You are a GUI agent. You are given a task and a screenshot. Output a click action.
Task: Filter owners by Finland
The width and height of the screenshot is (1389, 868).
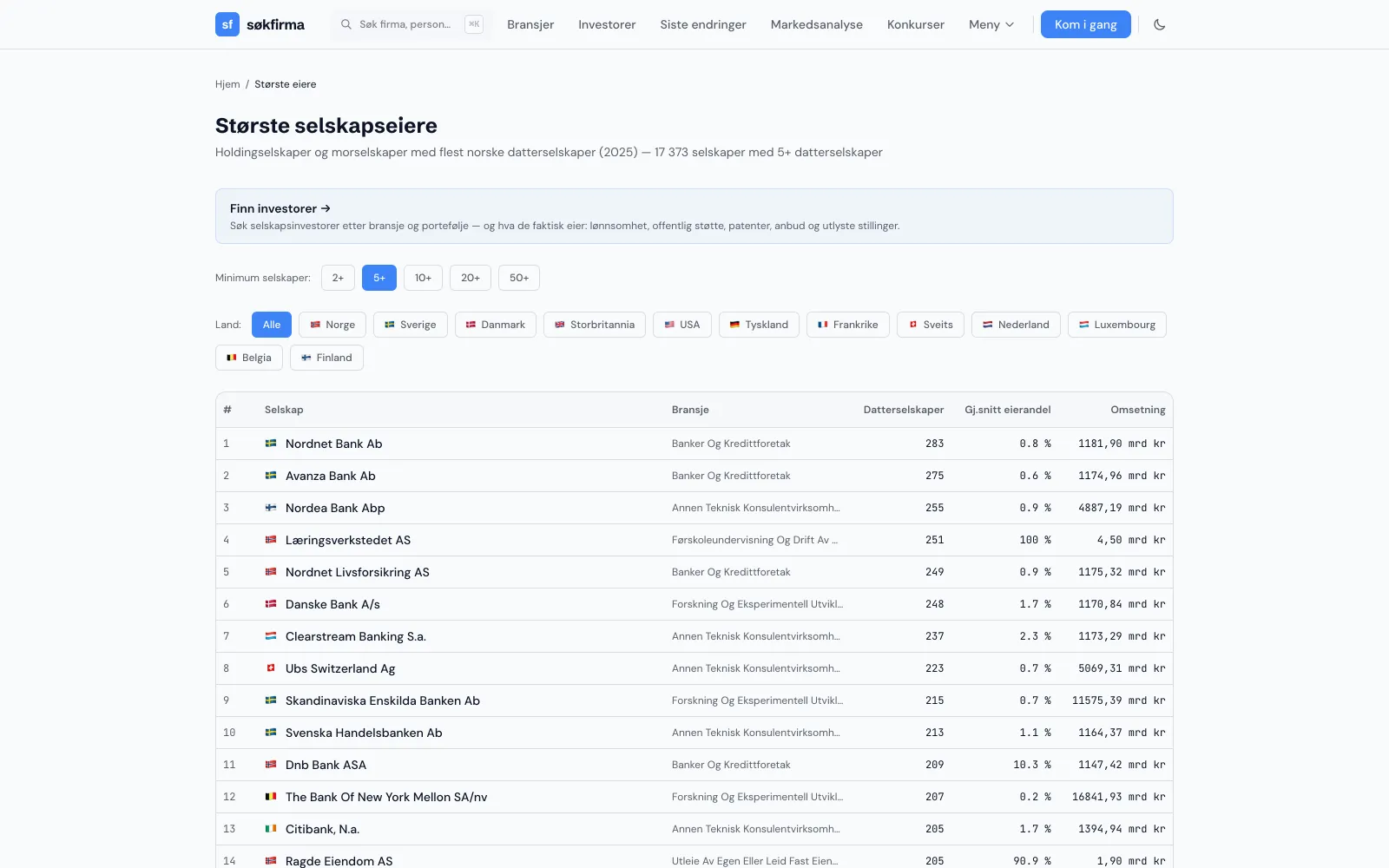click(x=326, y=358)
